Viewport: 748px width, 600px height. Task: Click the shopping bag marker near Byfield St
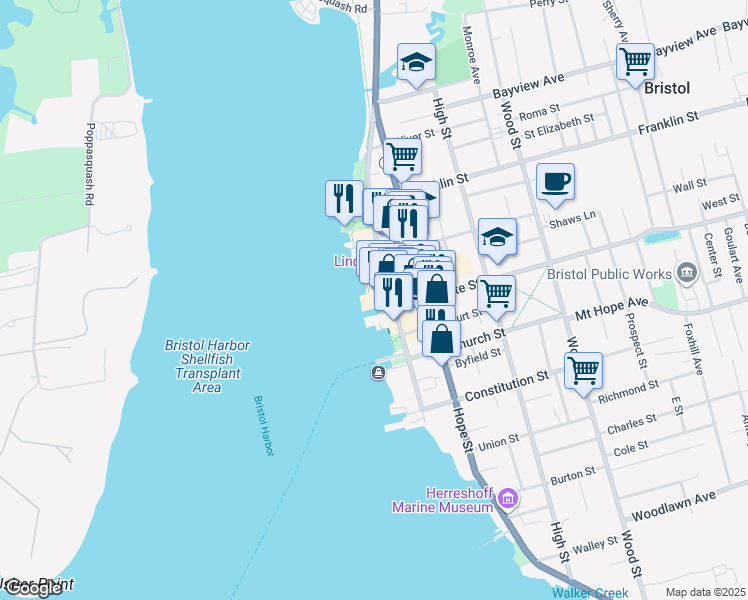pos(441,339)
